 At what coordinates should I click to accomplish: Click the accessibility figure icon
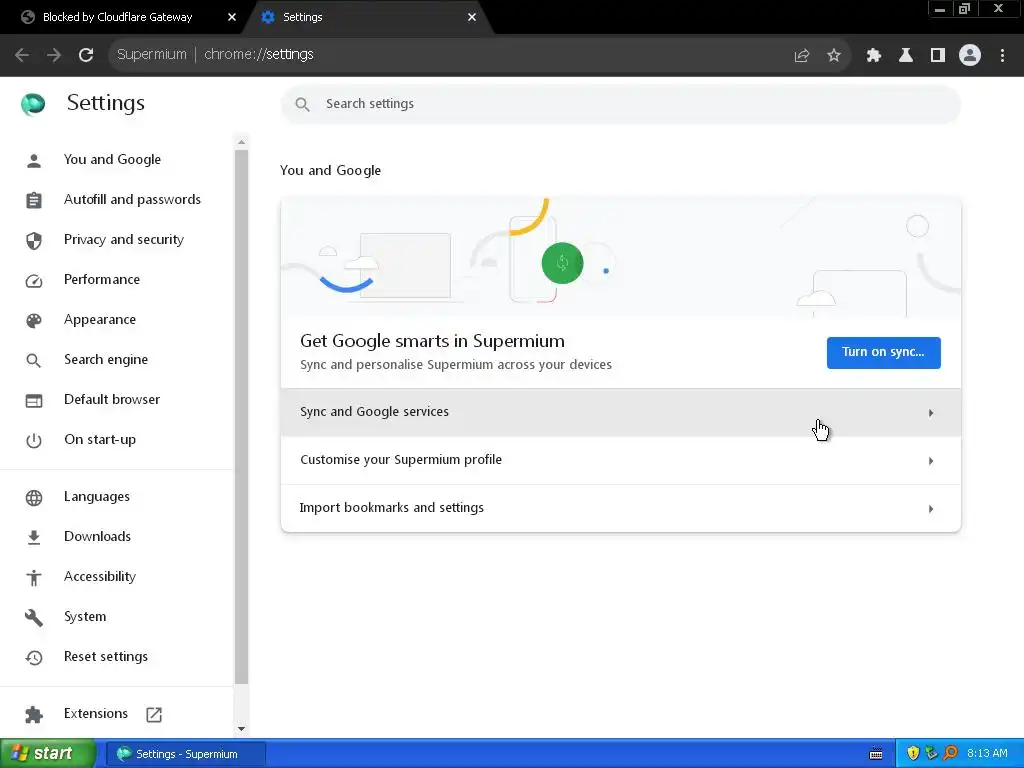(34, 577)
